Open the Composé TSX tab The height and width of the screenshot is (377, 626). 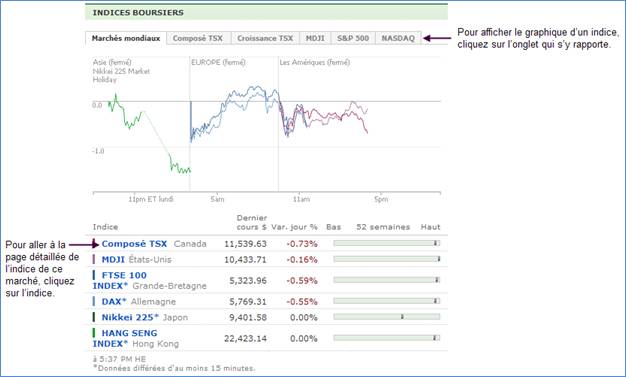(198, 38)
